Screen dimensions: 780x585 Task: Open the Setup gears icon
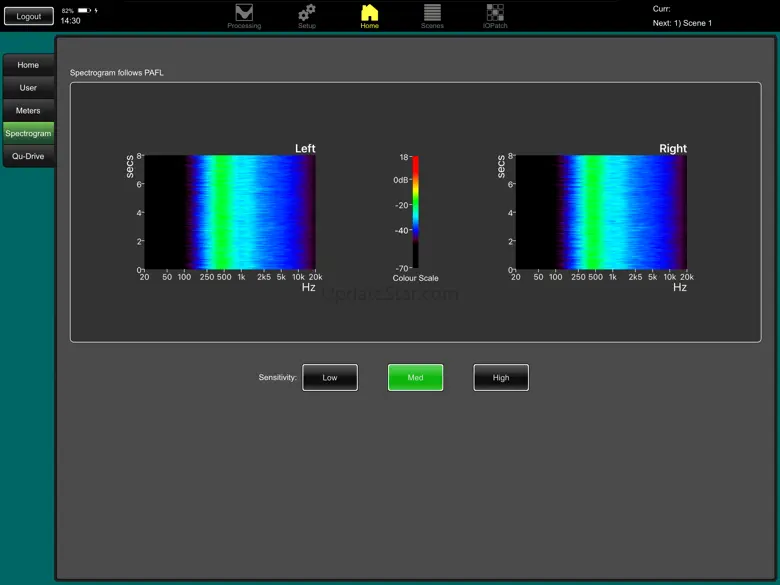coord(307,16)
